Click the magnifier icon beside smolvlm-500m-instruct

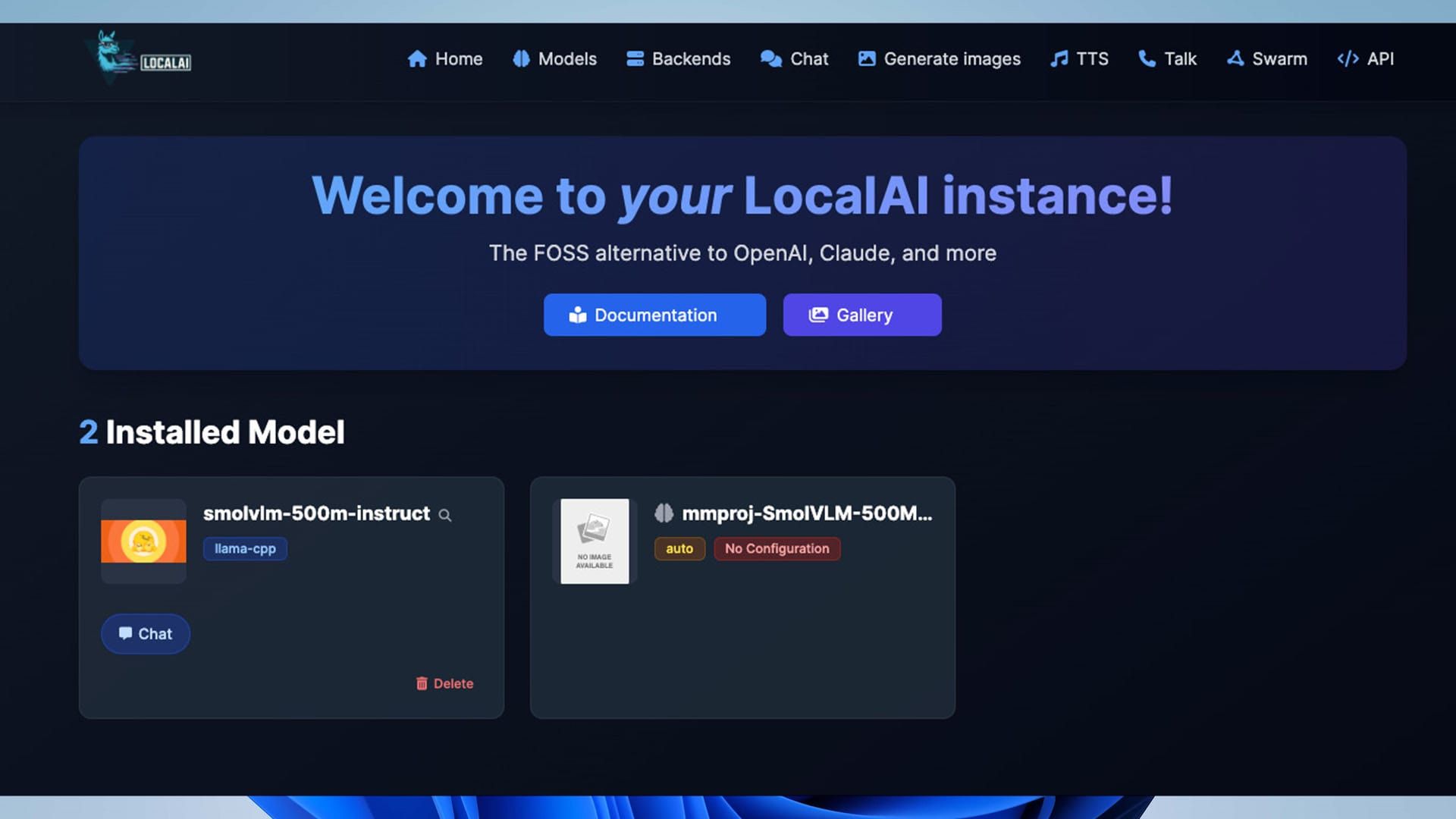(x=445, y=516)
